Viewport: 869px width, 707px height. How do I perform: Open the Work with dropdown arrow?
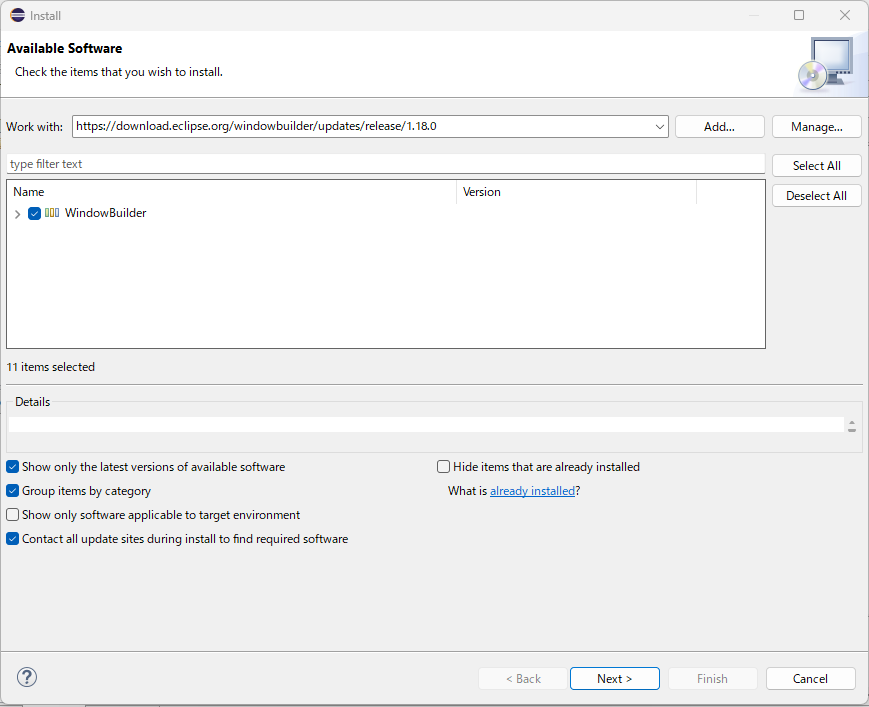pyautogui.click(x=660, y=127)
